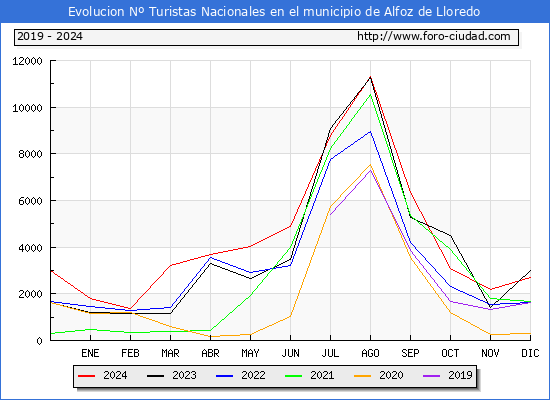Click the 2024 line peak at AGO
Image resolution: width=550 pixels, height=400 pixels.
370,77
